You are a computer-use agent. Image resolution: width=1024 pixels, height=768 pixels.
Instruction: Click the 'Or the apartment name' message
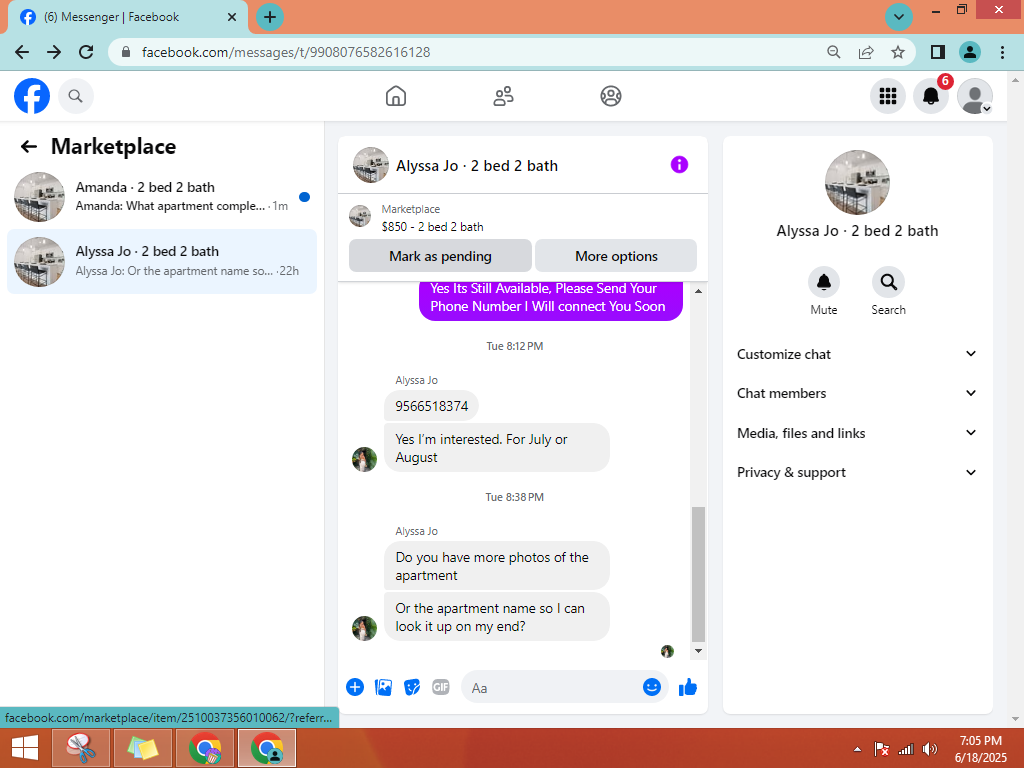(496, 617)
